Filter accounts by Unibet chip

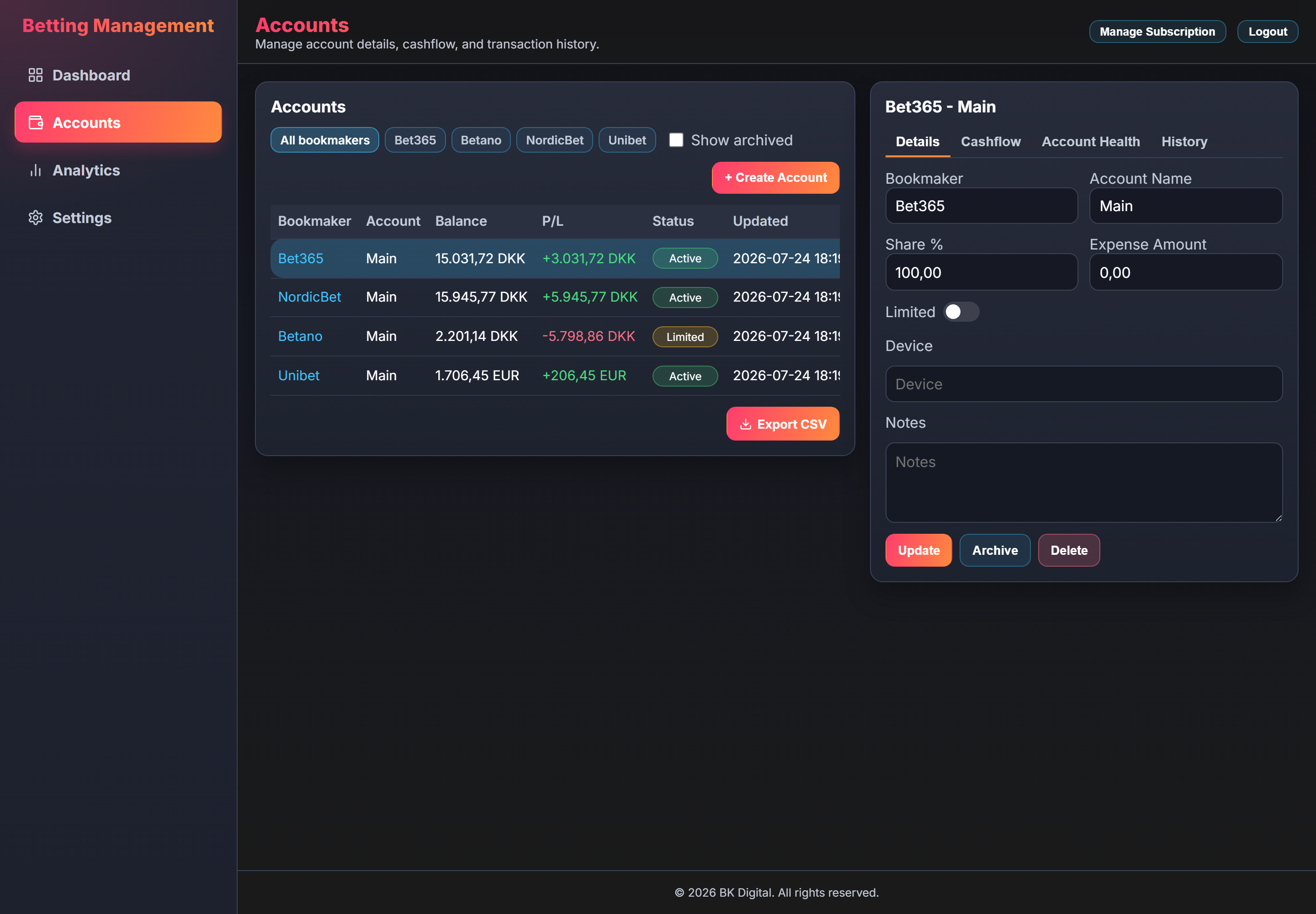pos(626,140)
